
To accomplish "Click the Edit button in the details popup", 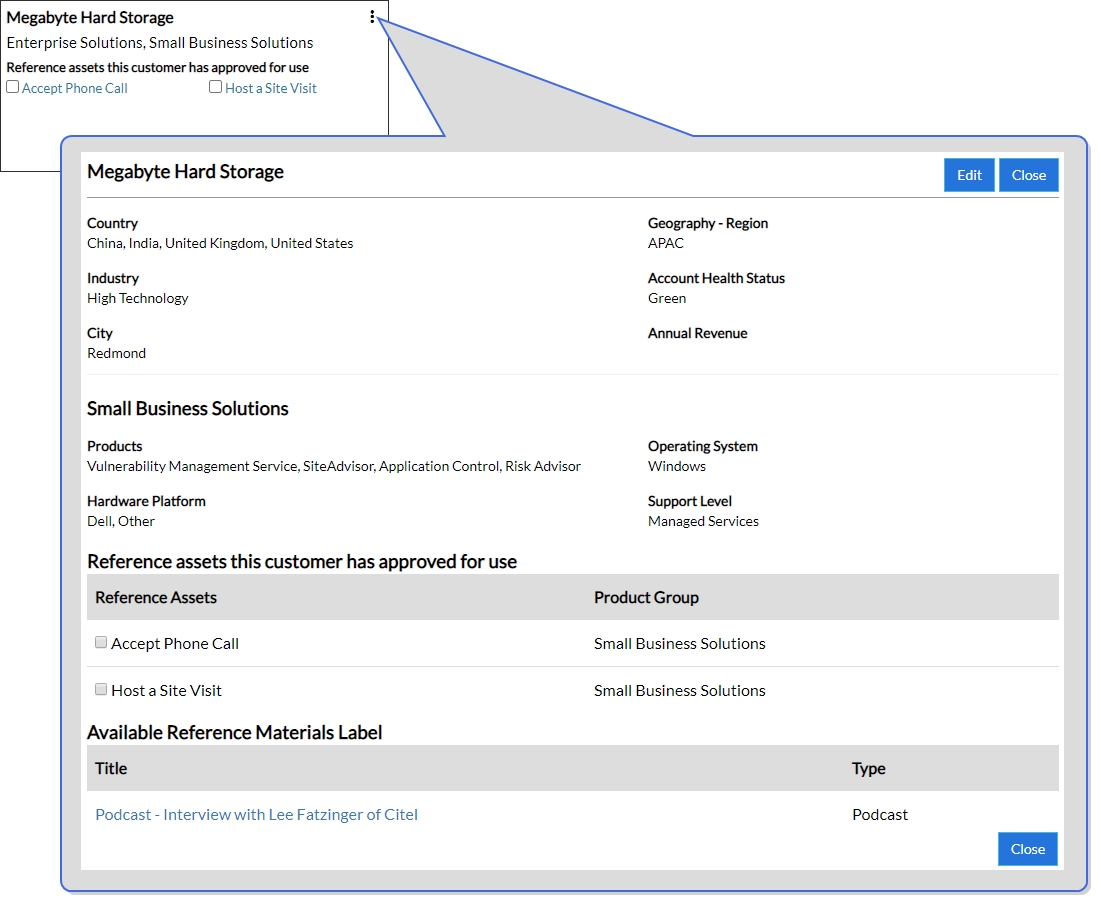I will (x=969, y=175).
